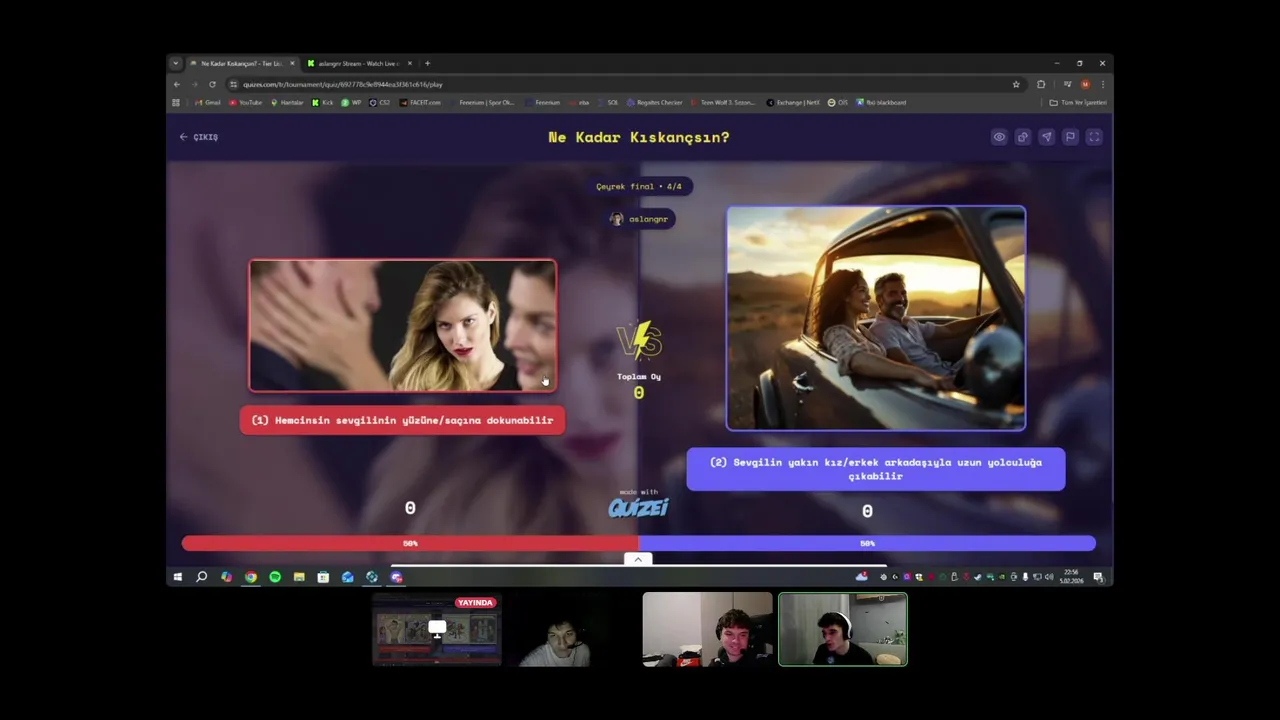This screenshot has width=1280, height=720.
Task: Open the Regattes Checker bookmark
Action: [x=654, y=102]
